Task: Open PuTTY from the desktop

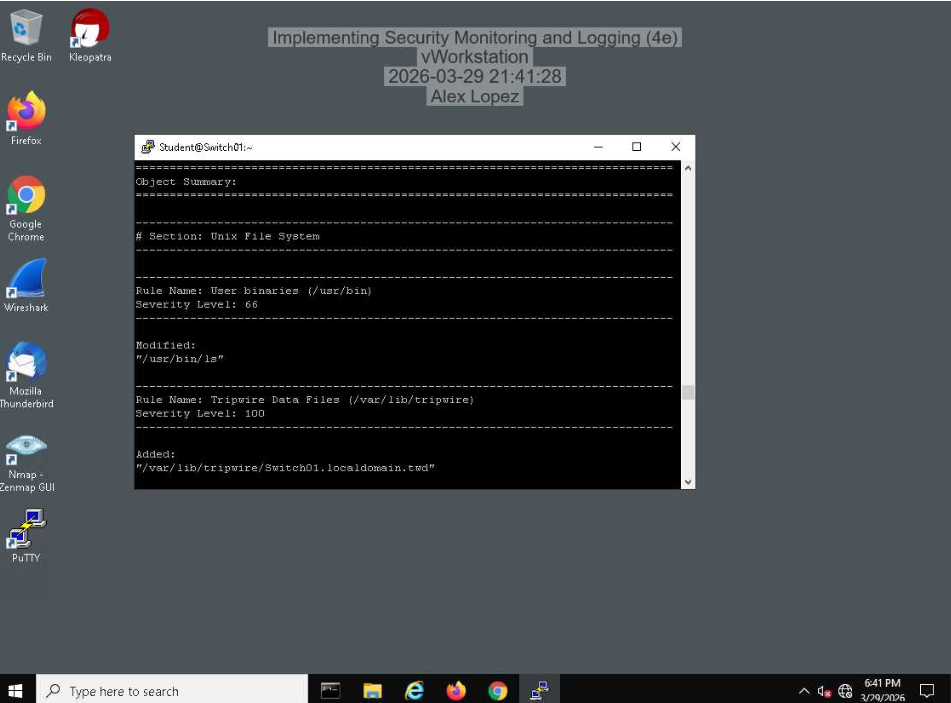Action: pos(25,527)
